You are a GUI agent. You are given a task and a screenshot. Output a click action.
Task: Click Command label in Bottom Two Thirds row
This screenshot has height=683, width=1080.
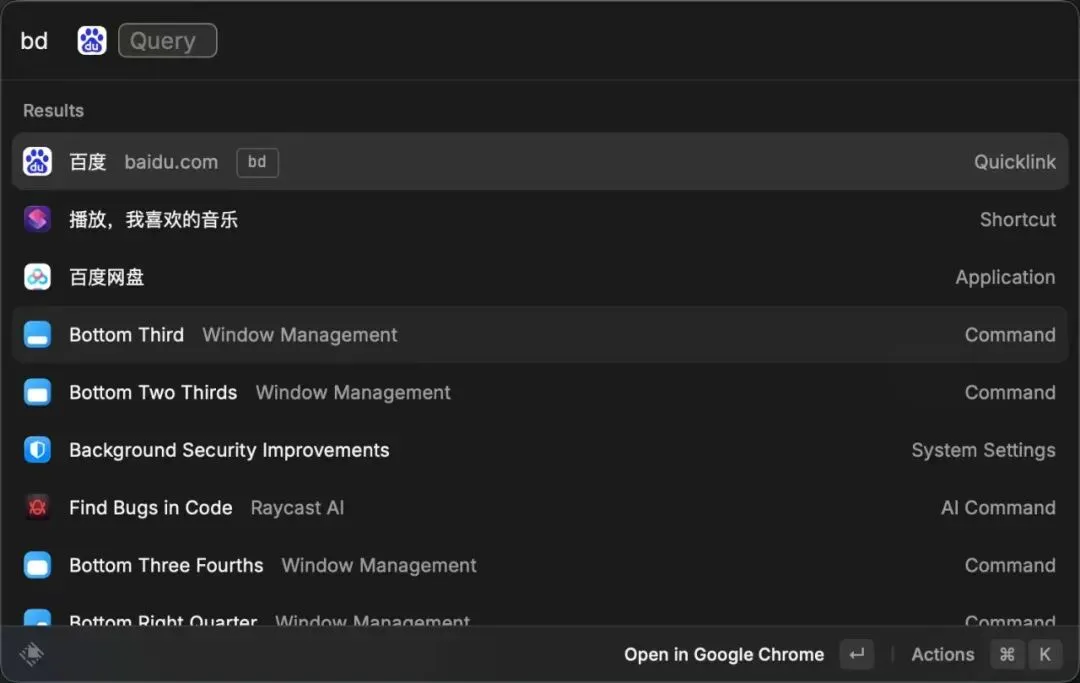[x=1010, y=392]
